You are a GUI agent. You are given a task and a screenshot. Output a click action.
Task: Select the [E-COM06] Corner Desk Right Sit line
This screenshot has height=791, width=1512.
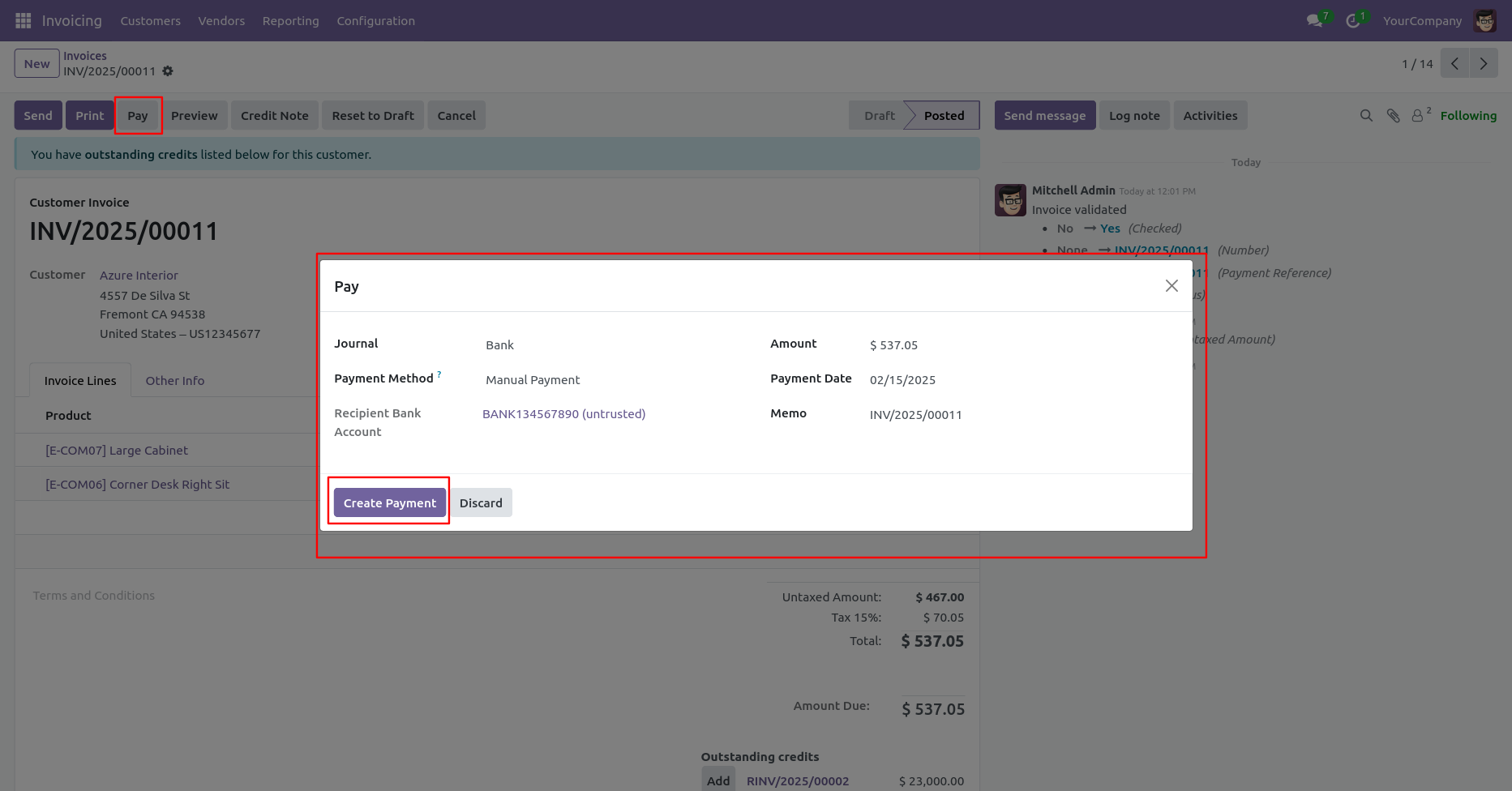pos(137,485)
